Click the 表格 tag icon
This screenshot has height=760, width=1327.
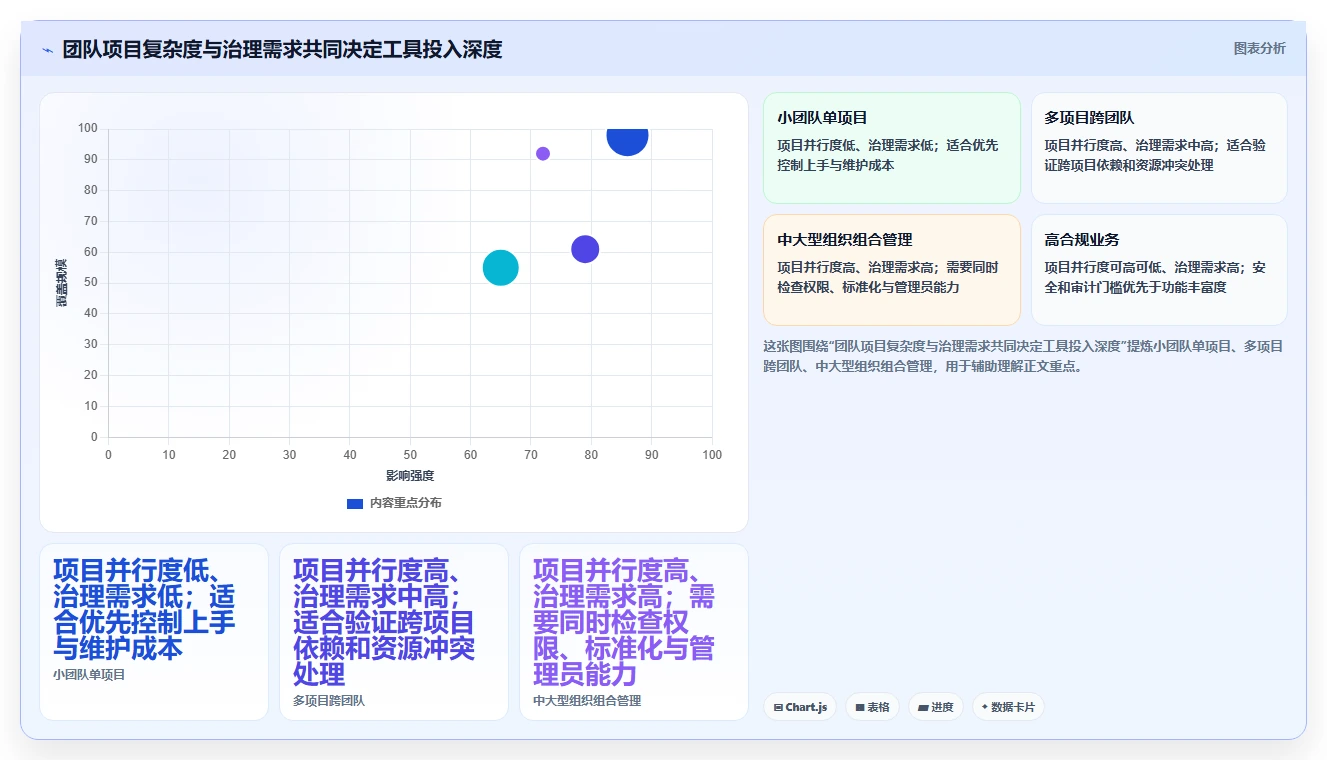click(859, 708)
